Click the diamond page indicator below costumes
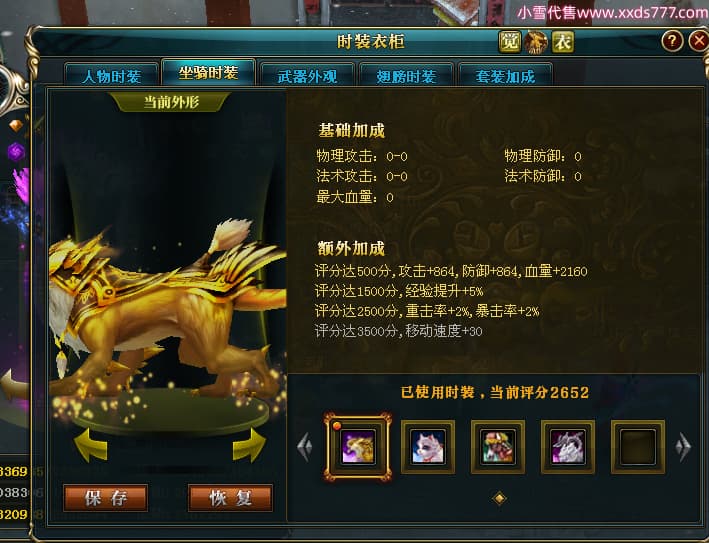This screenshot has height=543, width=709. [x=499, y=498]
